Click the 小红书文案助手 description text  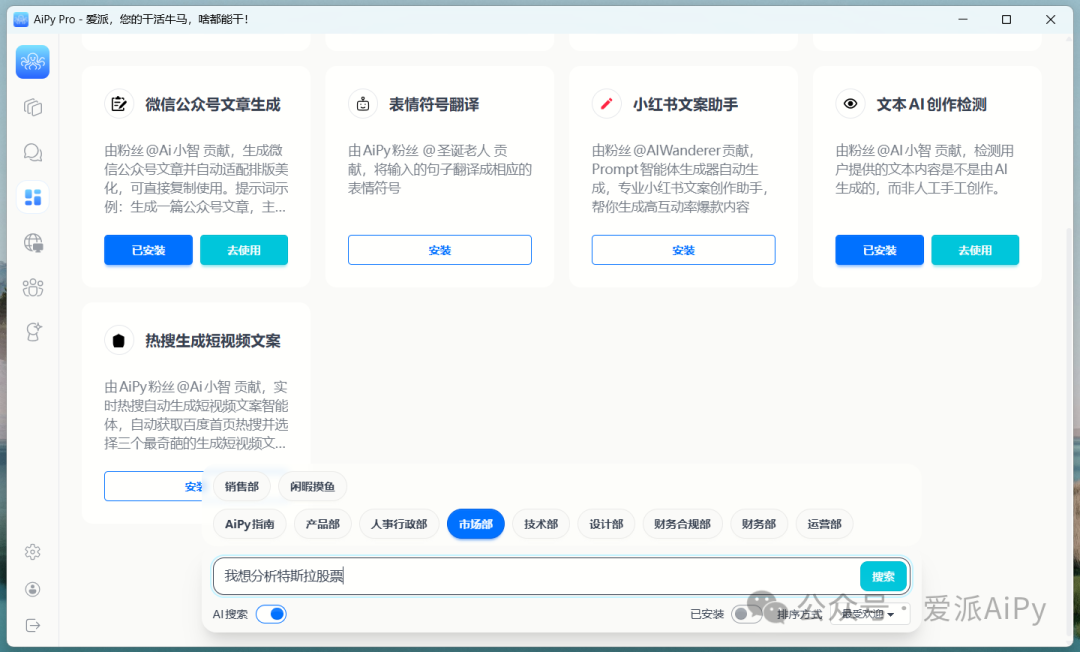[x=680, y=178]
